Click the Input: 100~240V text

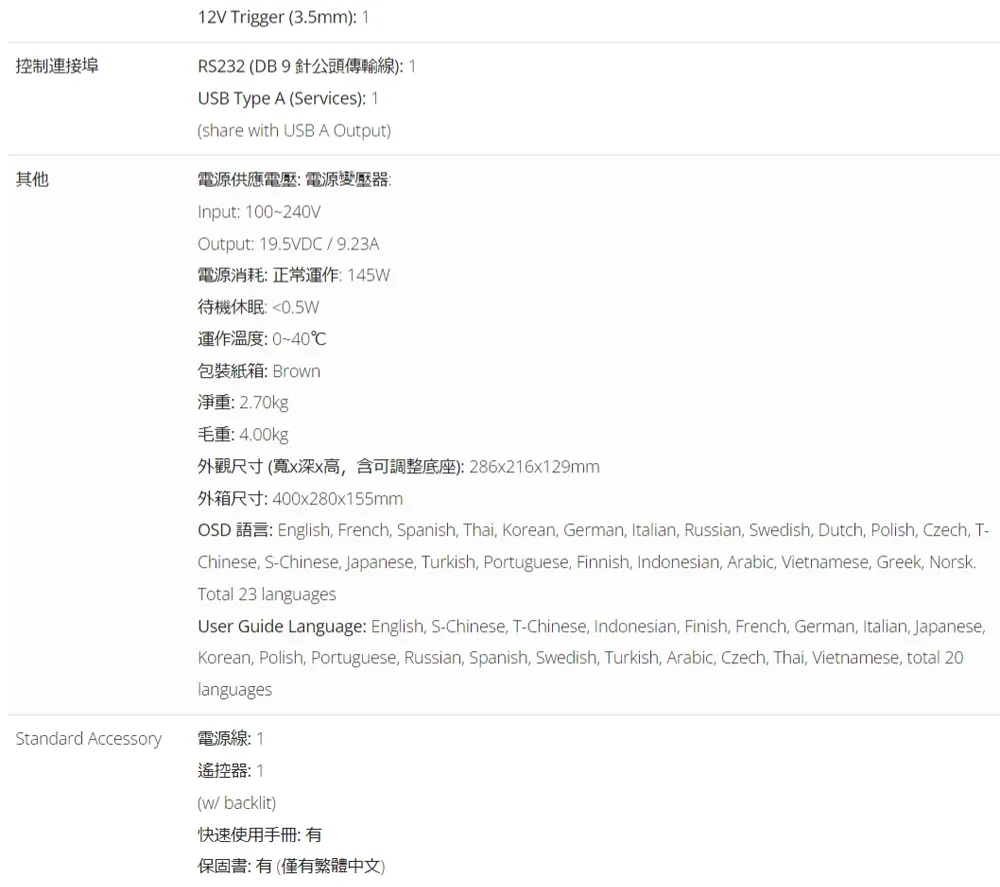pyautogui.click(x=259, y=212)
